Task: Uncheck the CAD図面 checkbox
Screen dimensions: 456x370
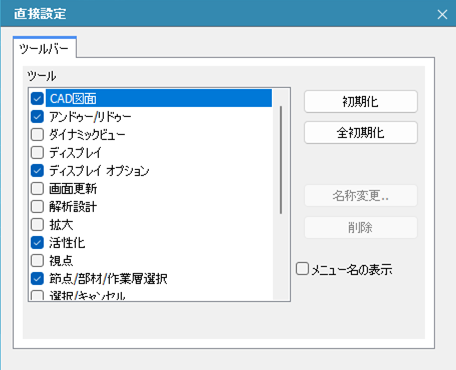Action: 37,99
